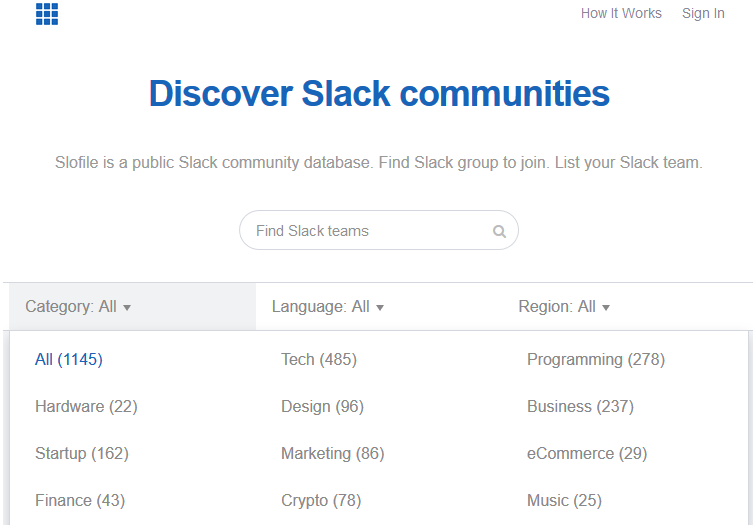Image resolution: width=756 pixels, height=528 pixels.
Task: Filter by Startup (162) category
Action: tap(81, 453)
